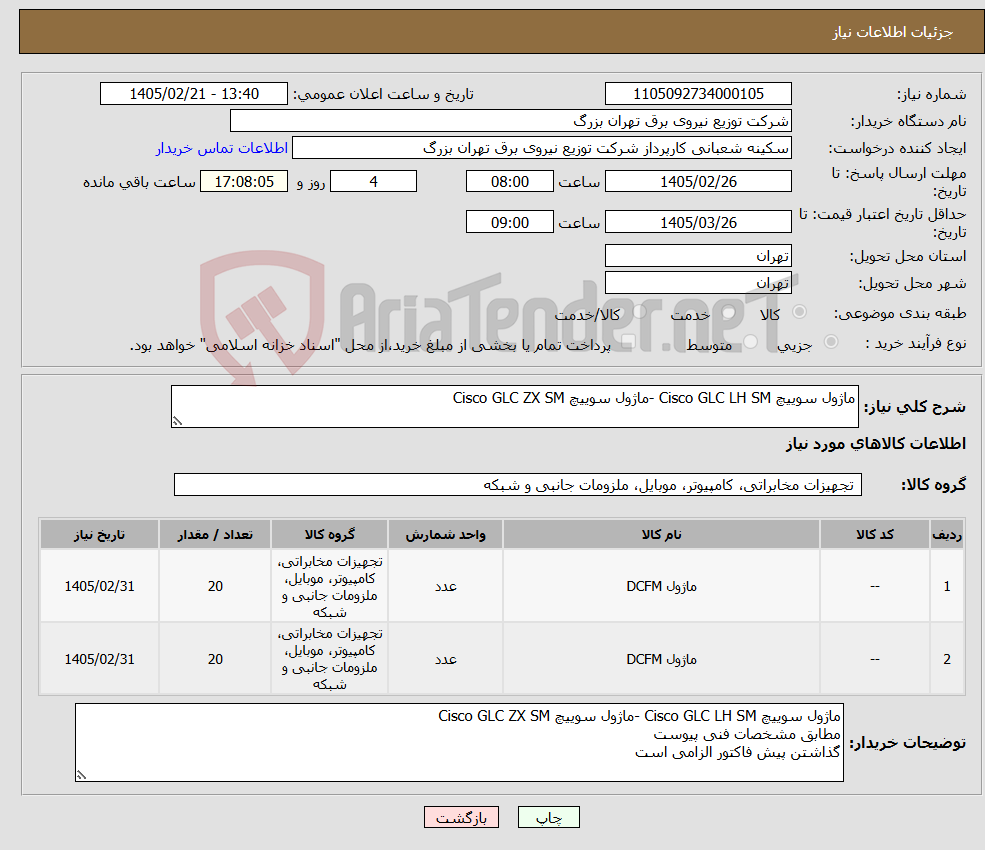Select the خدمت radio button

pyautogui.click(x=729, y=312)
